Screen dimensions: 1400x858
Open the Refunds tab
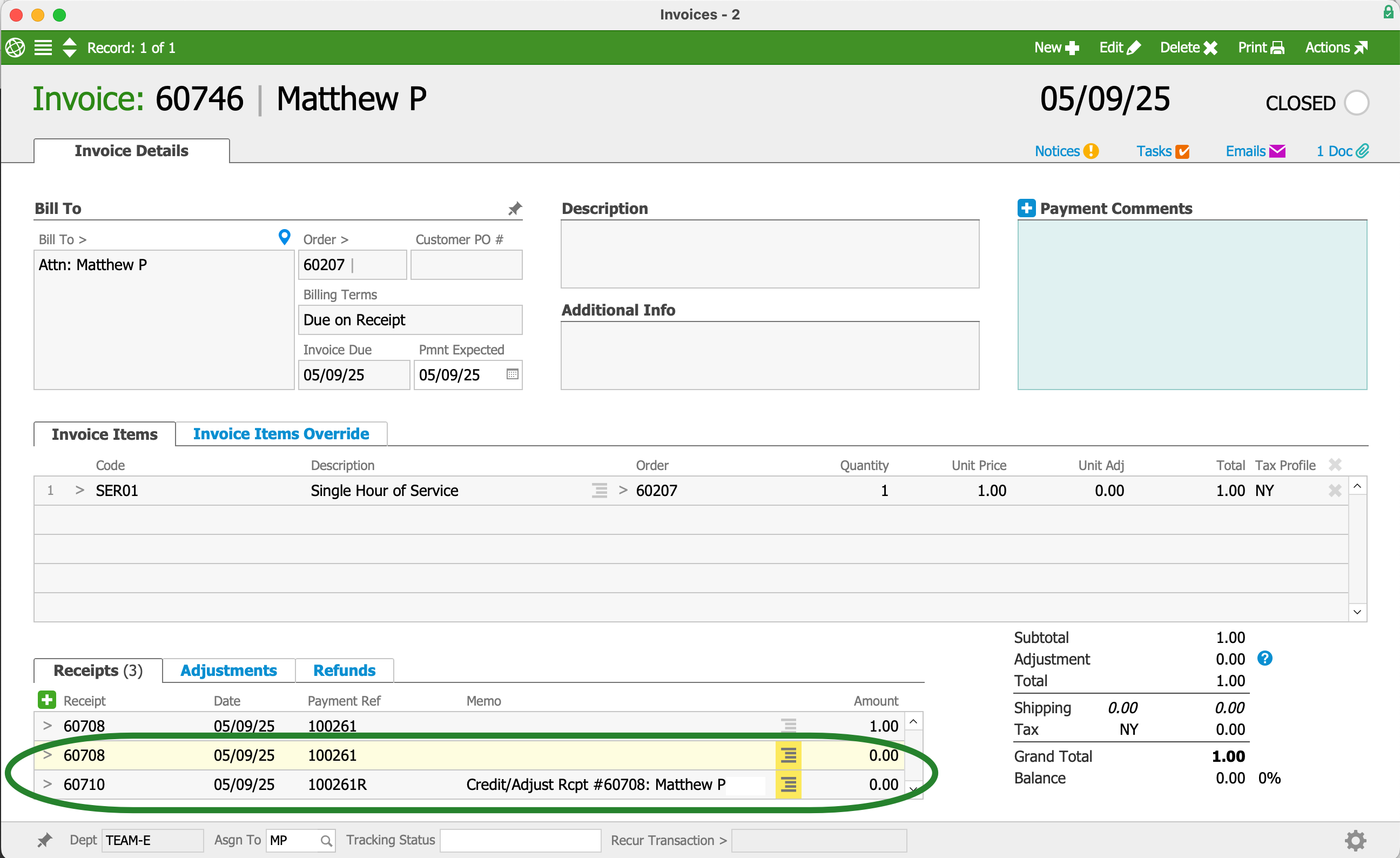pyautogui.click(x=344, y=671)
